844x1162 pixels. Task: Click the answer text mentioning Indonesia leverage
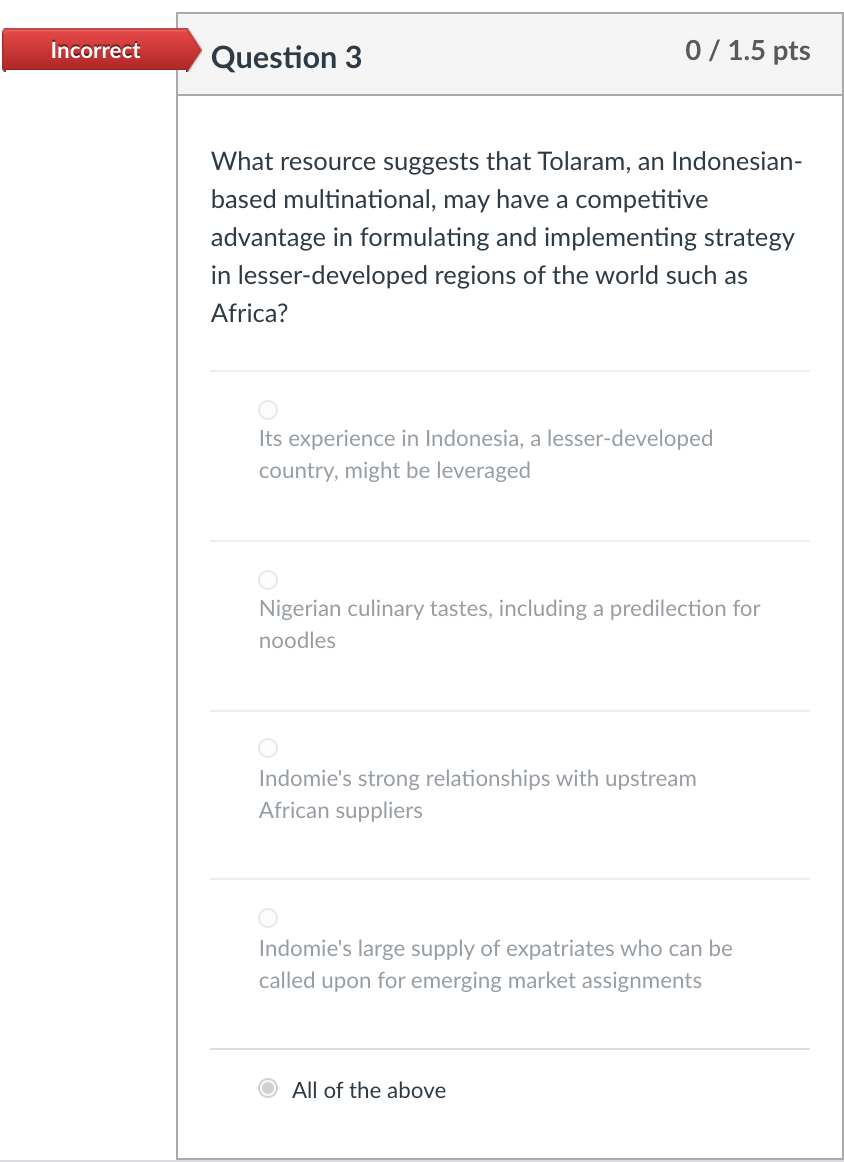tap(486, 454)
